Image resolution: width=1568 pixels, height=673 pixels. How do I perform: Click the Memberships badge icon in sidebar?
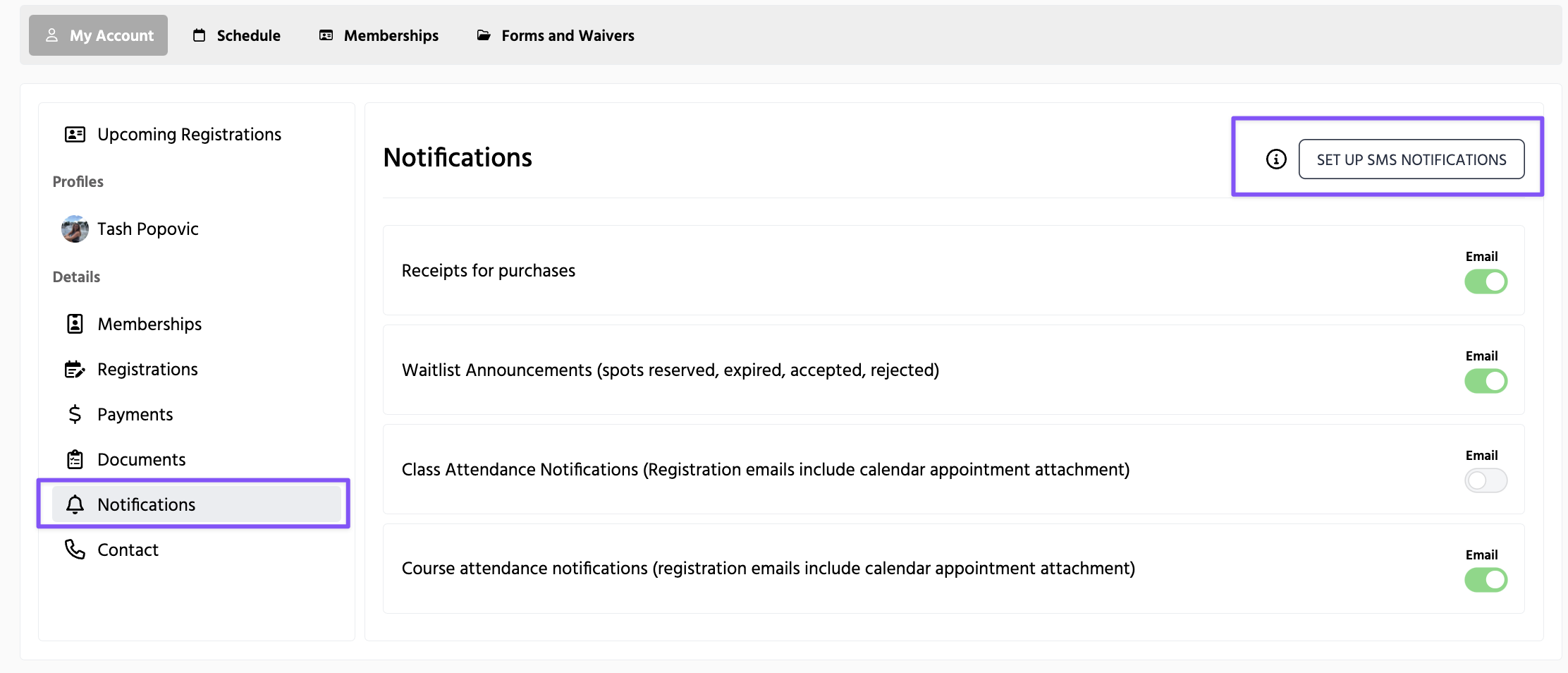pos(75,324)
